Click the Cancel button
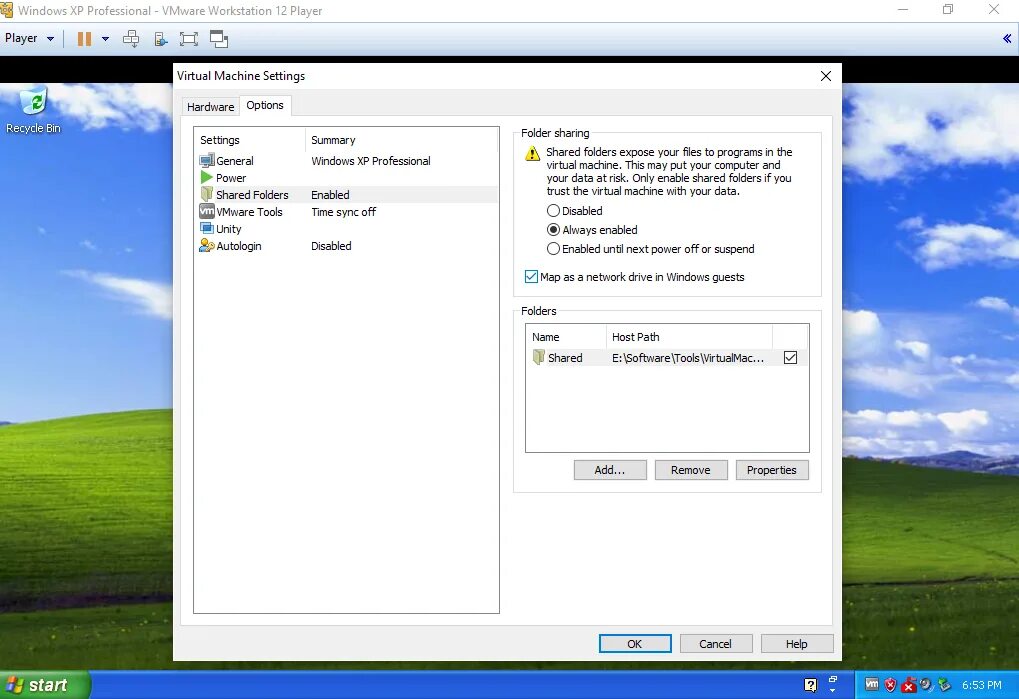This screenshot has height=699, width=1019. point(716,644)
